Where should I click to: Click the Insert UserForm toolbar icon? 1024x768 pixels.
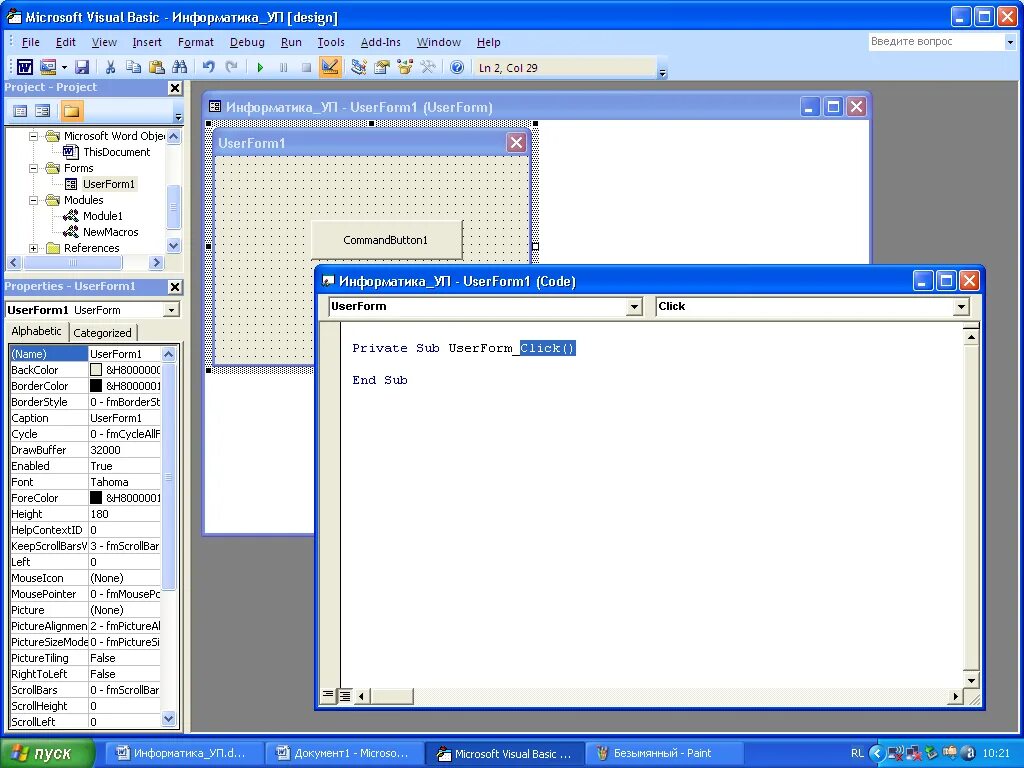coord(48,67)
